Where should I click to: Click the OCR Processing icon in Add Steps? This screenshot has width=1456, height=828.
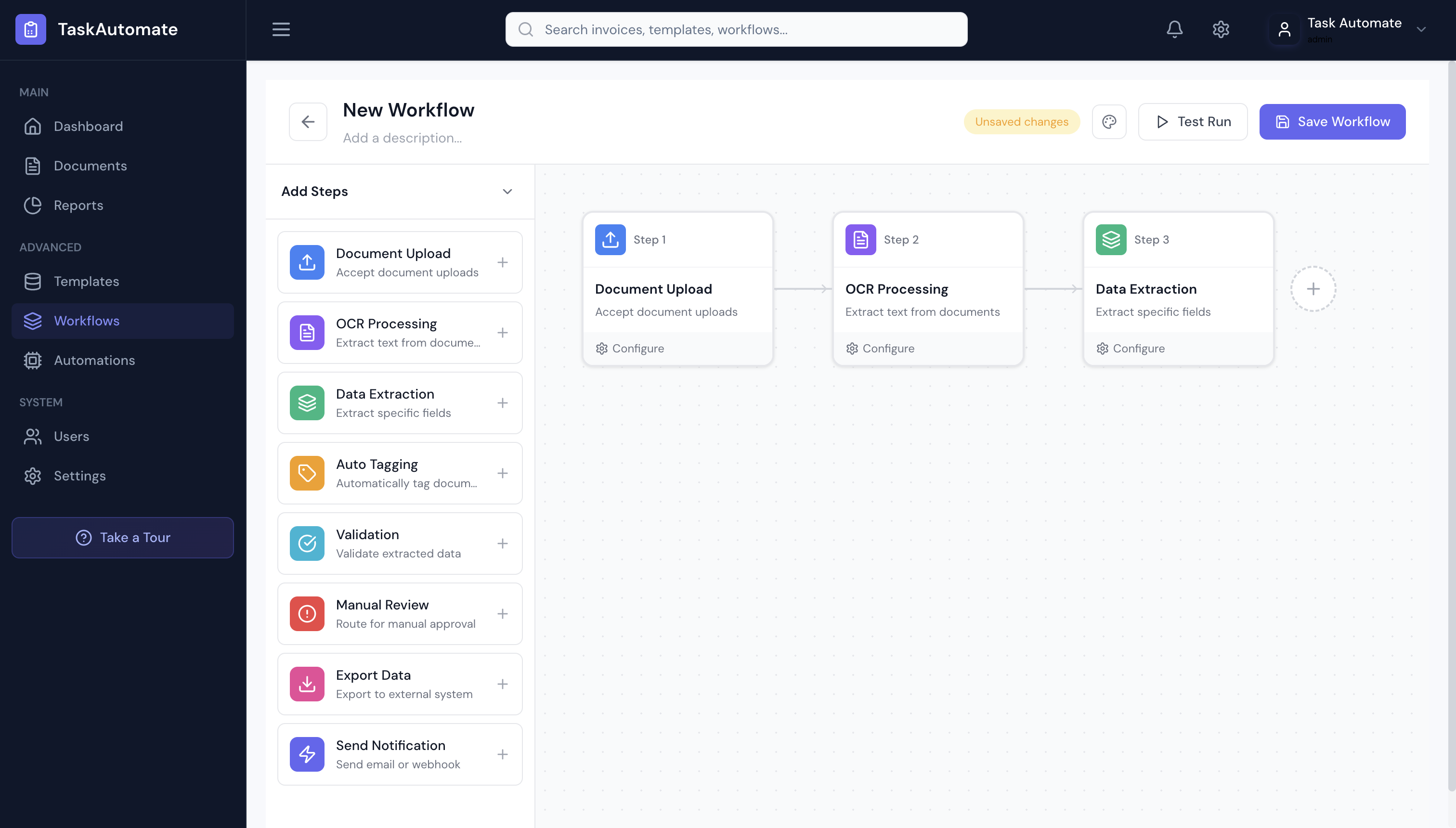coord(307,333)
